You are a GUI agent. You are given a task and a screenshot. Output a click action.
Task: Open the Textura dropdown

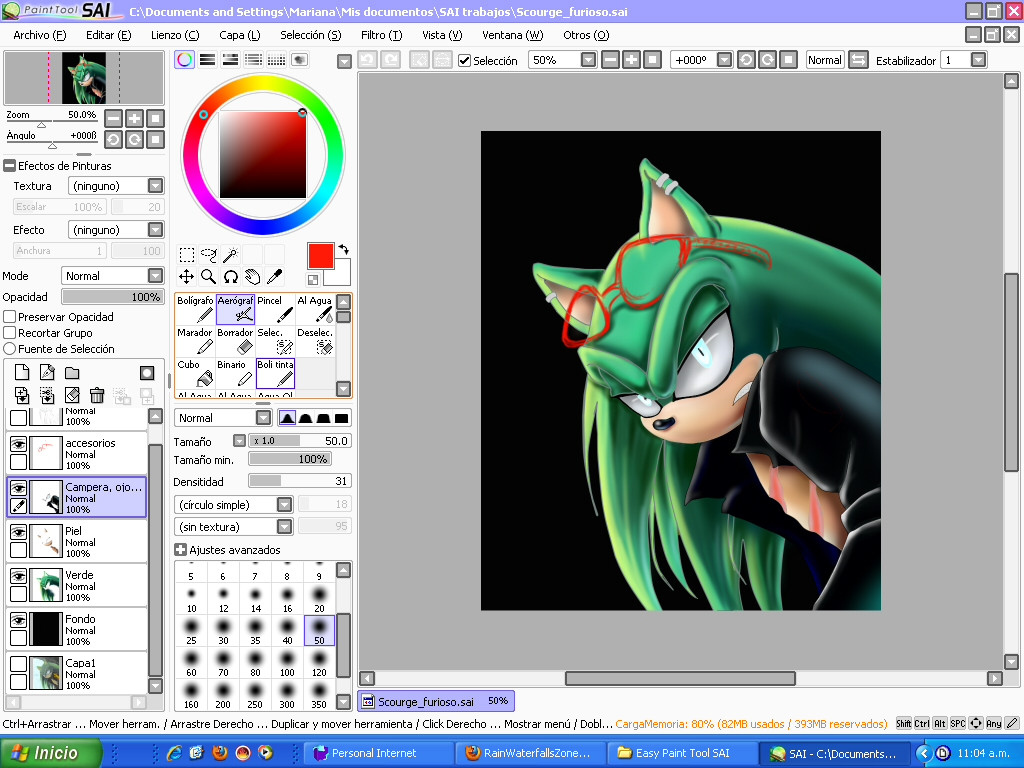pyautogui.click(x=155, y=186)
